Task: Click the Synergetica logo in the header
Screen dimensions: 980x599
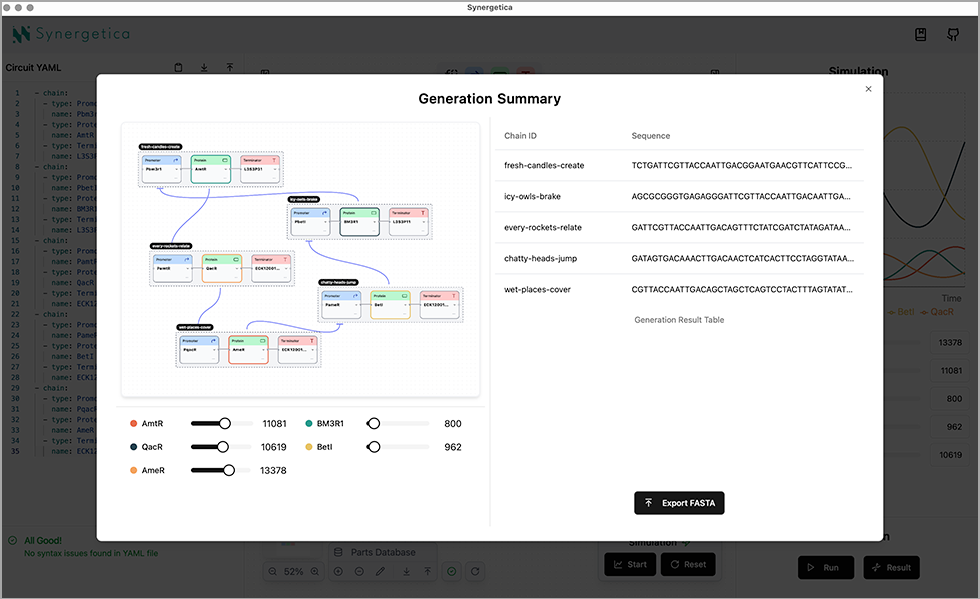Action: pos(71,34)
